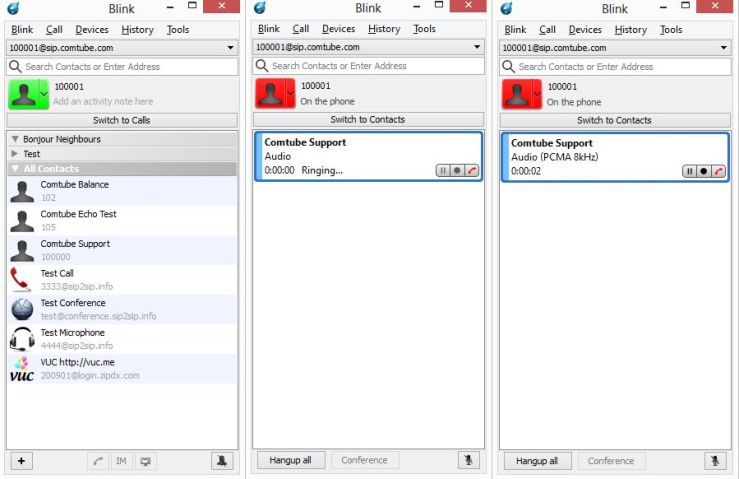Viewport: 740px width, 479px height.
Task: Record the PCMA call in the right window
Action: (x=704, y=171)
